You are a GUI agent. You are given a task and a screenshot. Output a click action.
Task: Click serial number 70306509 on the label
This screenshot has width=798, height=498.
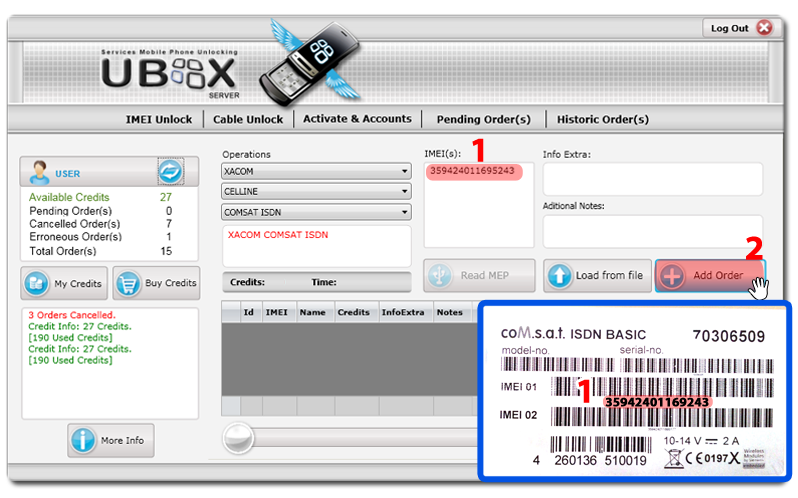728,336
